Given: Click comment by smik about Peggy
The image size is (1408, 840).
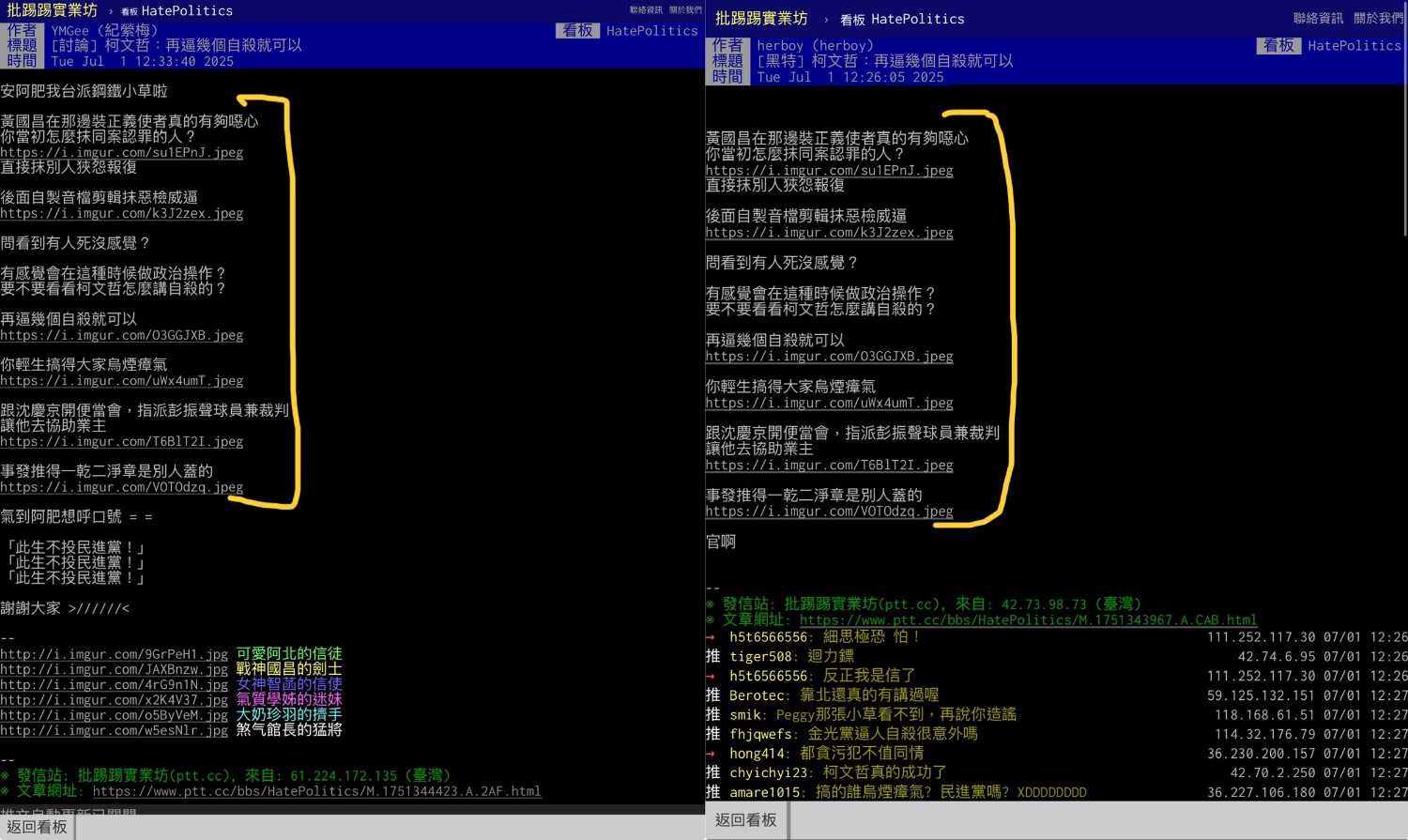Looking at the screenshot, I should (1056, 714).
